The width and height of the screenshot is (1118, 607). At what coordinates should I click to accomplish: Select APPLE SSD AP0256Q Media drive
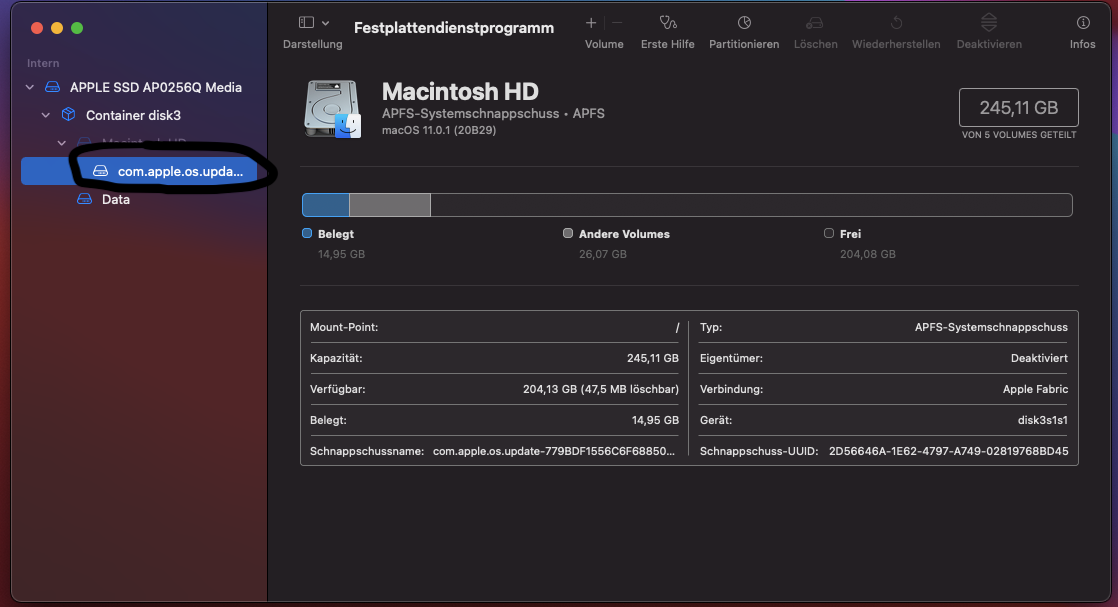(155, 87)
